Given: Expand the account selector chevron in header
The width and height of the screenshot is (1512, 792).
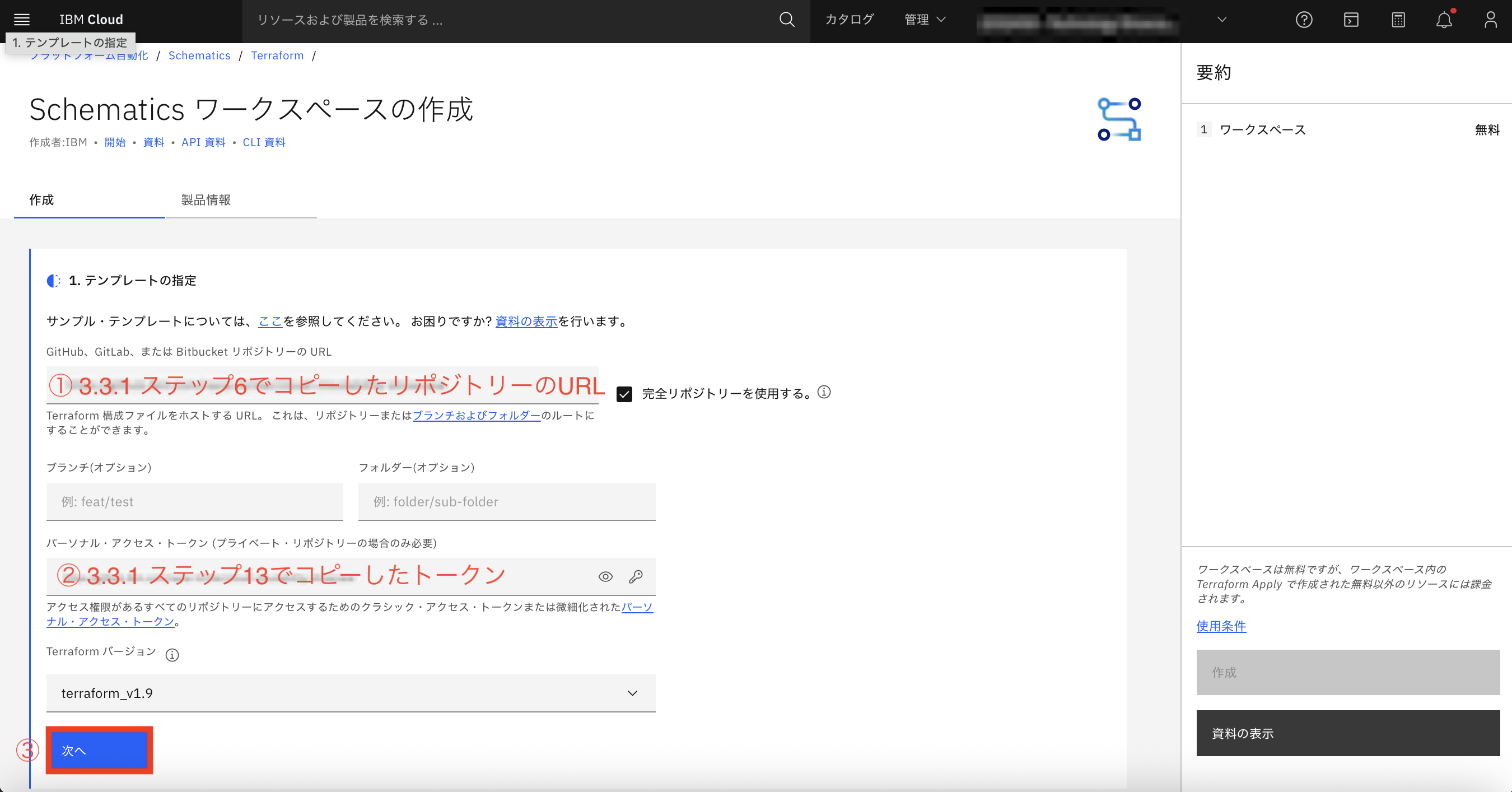Looking at the screenshot, I should click(x=1221, y=20).
